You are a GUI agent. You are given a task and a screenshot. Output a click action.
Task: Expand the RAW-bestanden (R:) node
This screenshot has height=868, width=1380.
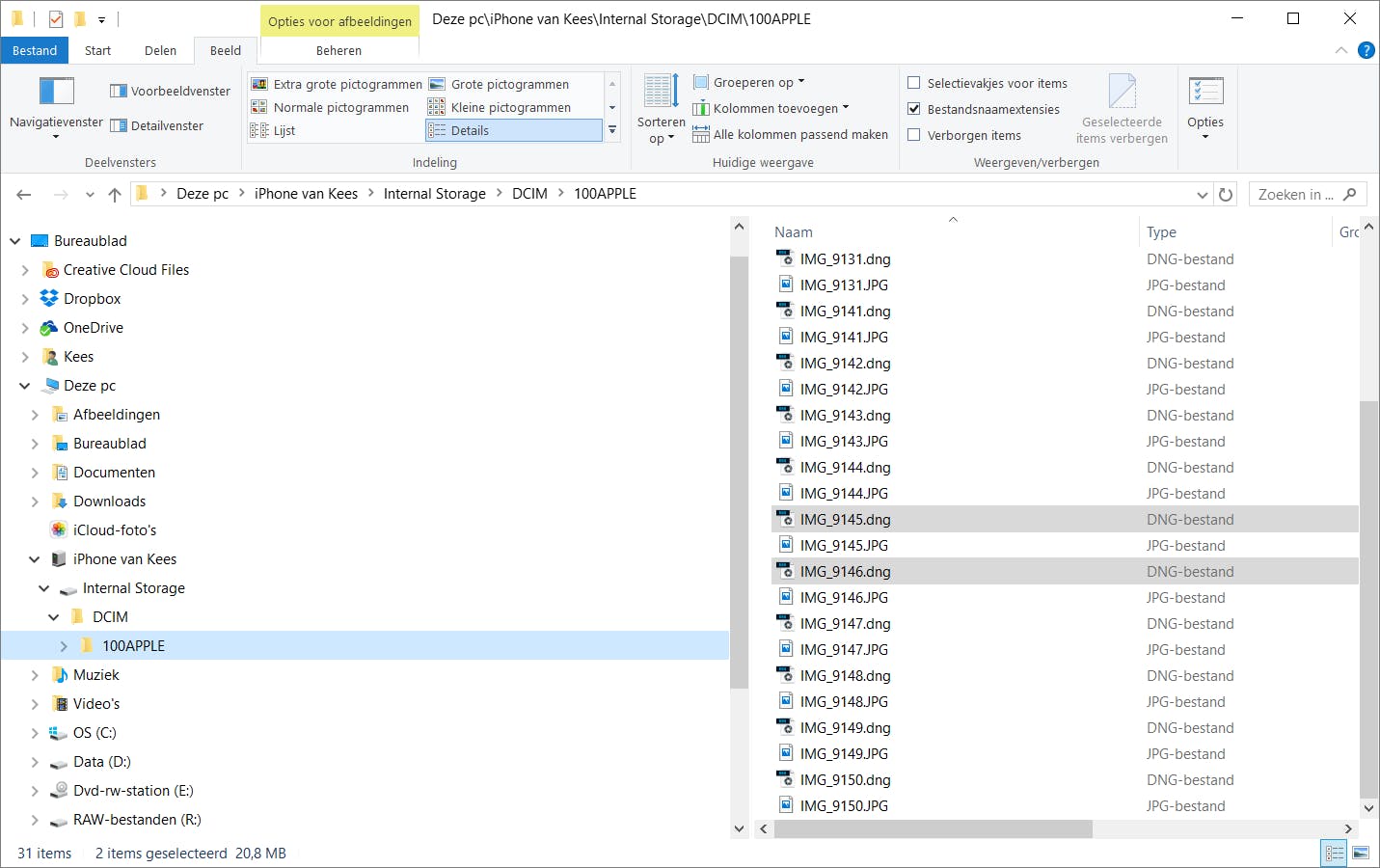35,820
